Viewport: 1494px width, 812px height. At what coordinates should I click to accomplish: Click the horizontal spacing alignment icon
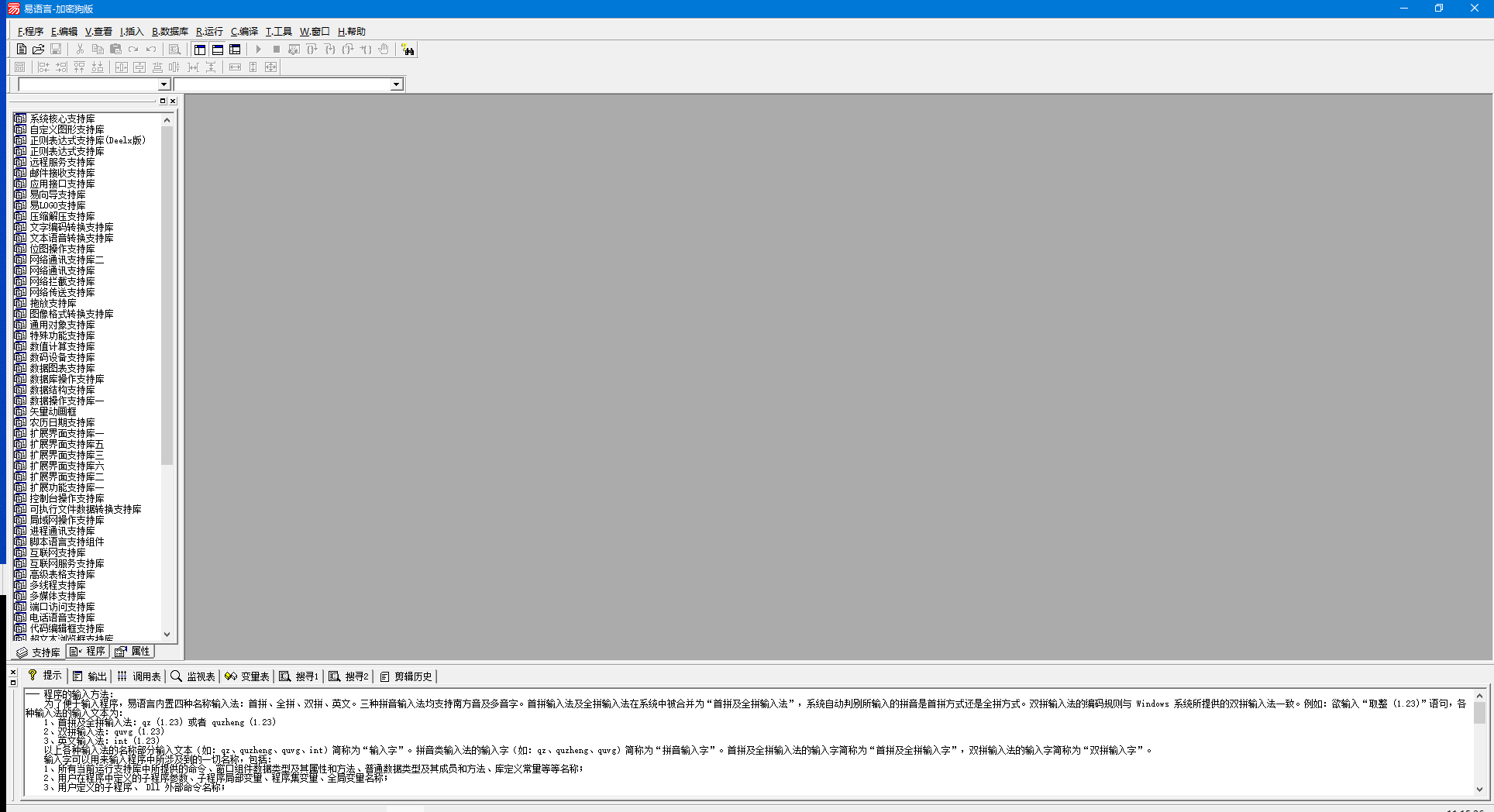pyautogui.click(x=192, y=67)
